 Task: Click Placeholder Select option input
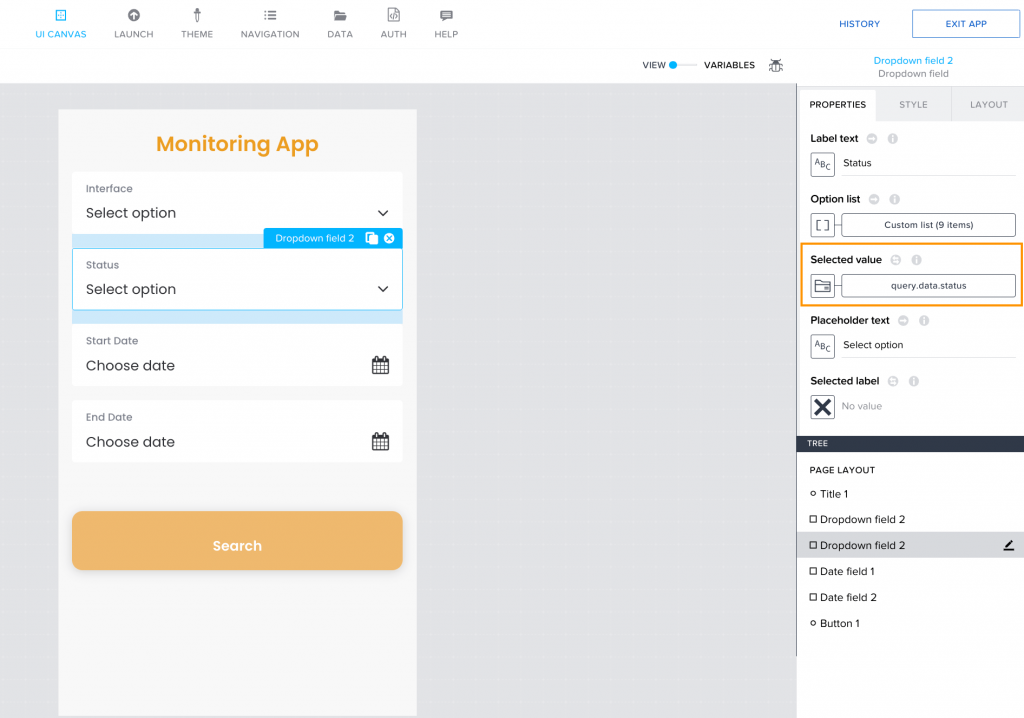928,345
